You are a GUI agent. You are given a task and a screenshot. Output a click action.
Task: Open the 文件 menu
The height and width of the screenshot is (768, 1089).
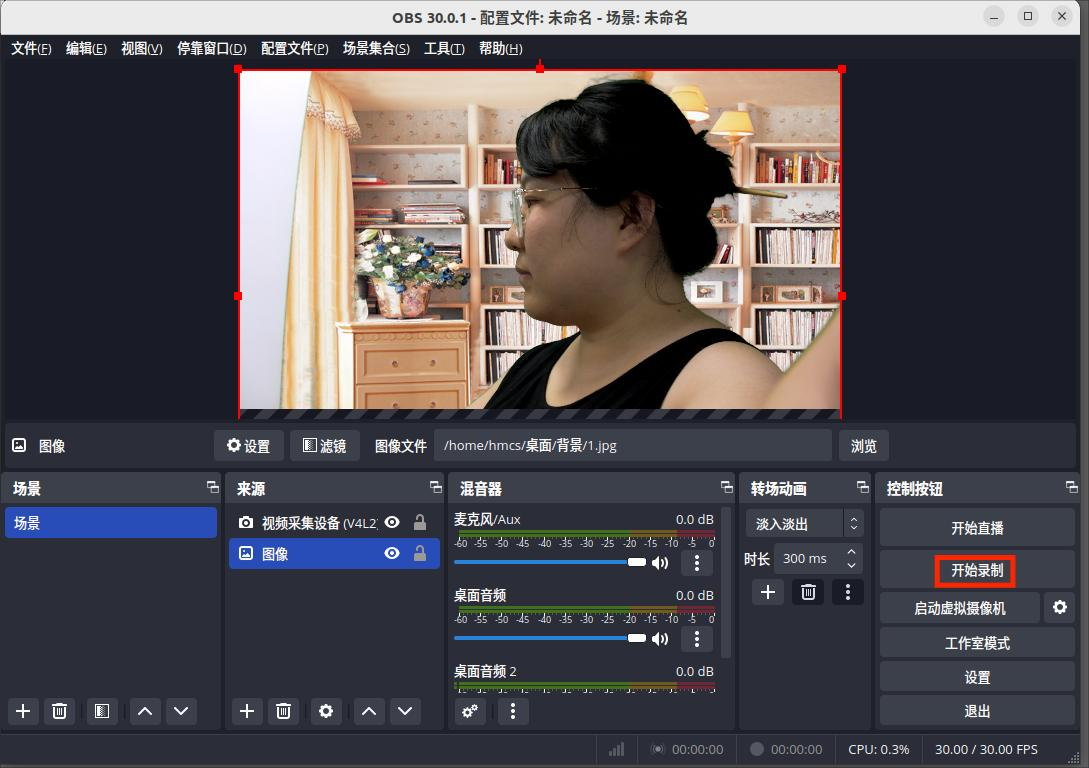pos(31,49)
